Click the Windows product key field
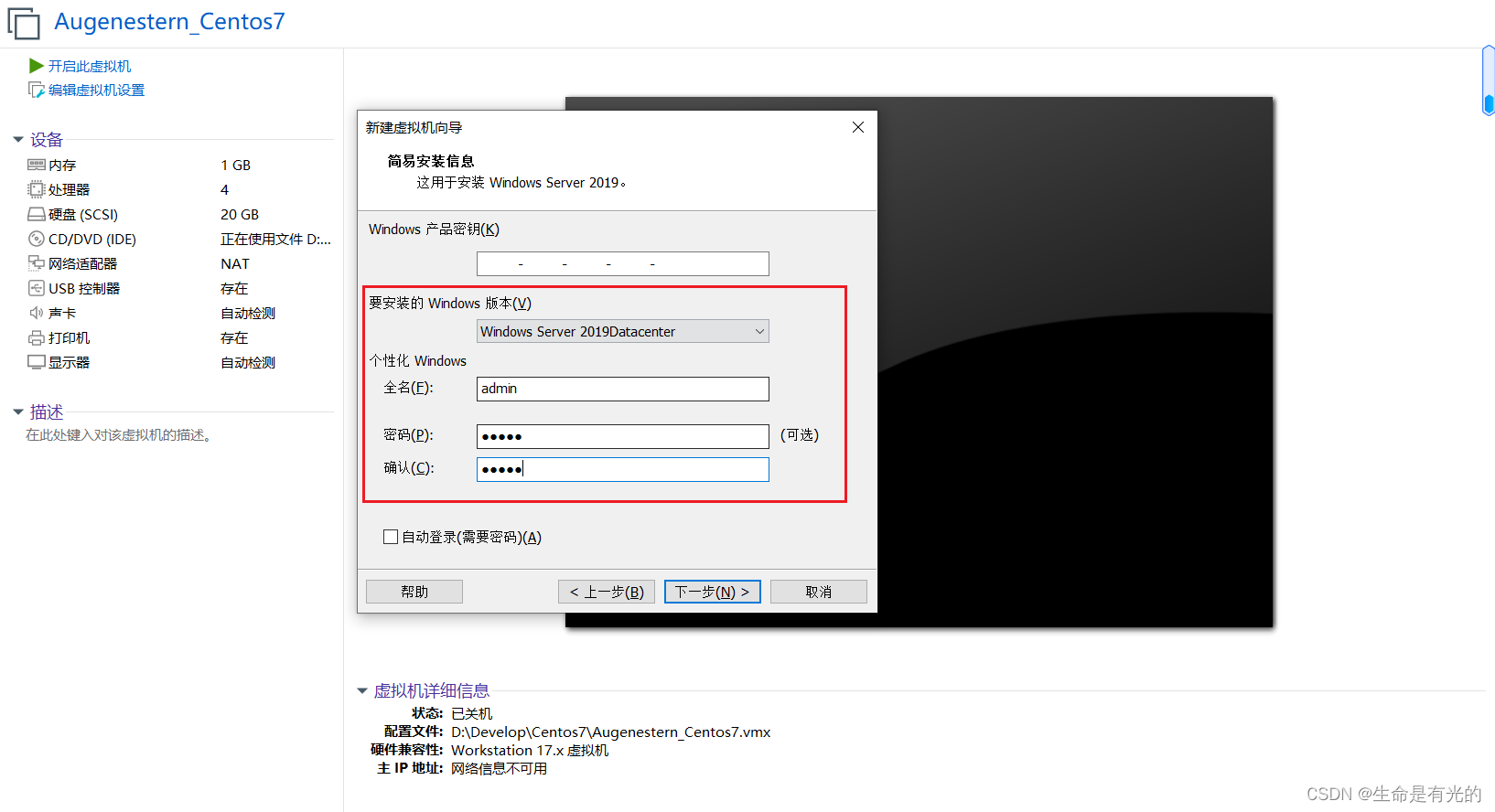 (x=623, y=263)
